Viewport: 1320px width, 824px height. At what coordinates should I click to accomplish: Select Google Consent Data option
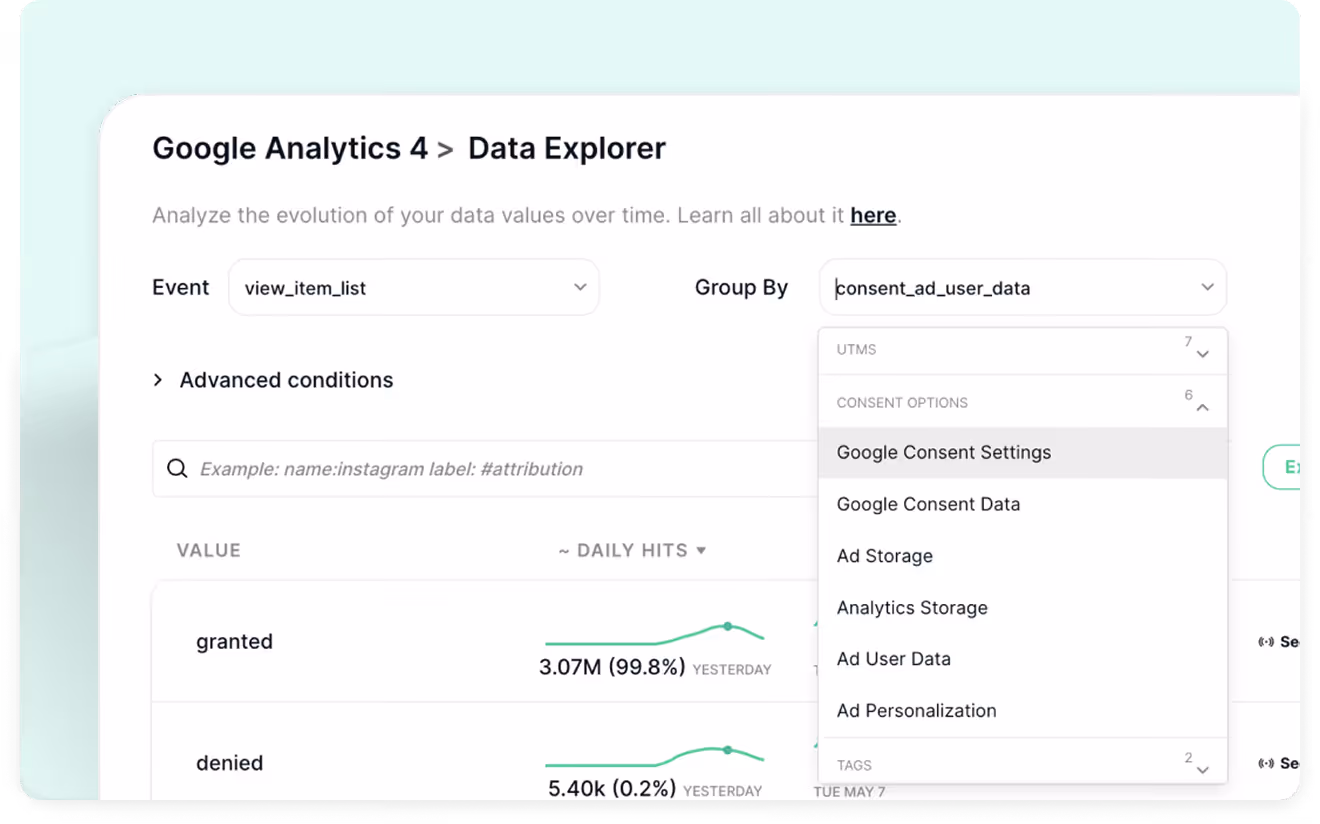coord(1022,504)
